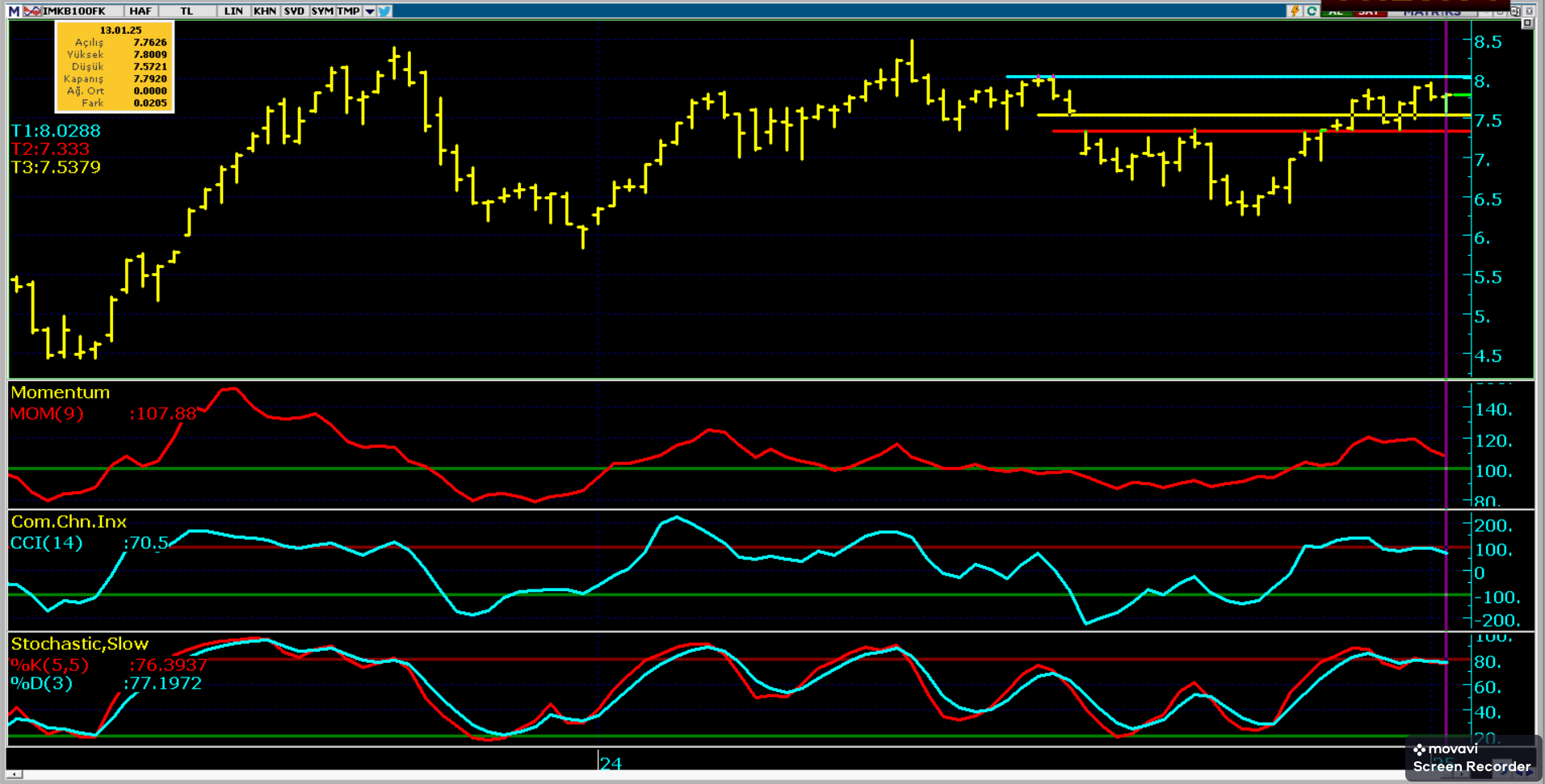Click the detach window icon in title bar
1545x784 pixels.
coord(1515,11)
